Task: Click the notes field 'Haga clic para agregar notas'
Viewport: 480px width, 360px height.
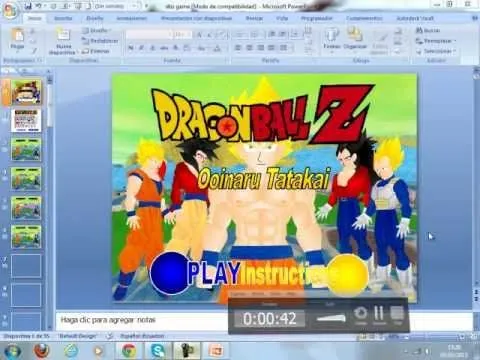Action: [x=108, y=320]
